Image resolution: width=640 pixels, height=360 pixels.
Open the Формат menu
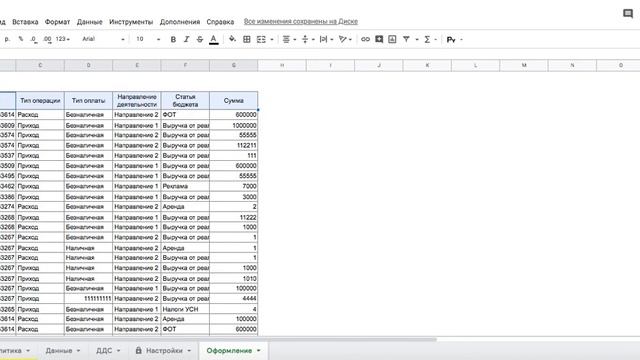(x=57, y=22)
